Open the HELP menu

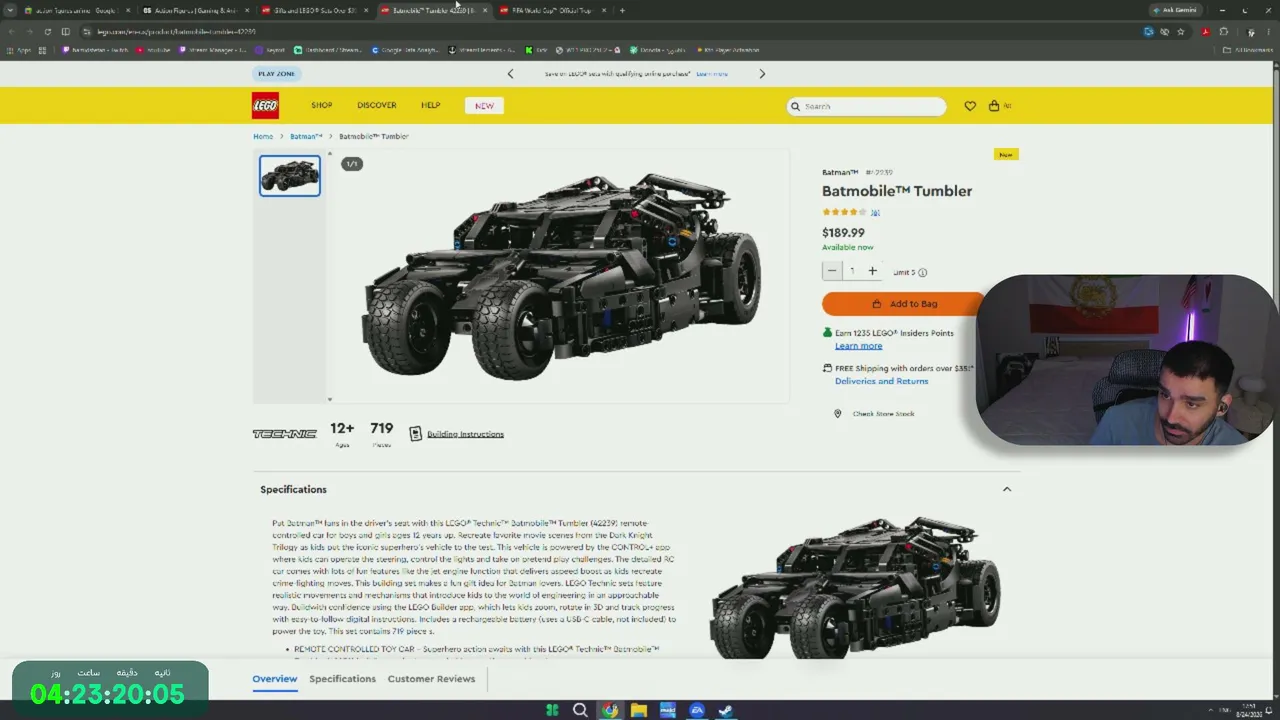coord(431,106)
